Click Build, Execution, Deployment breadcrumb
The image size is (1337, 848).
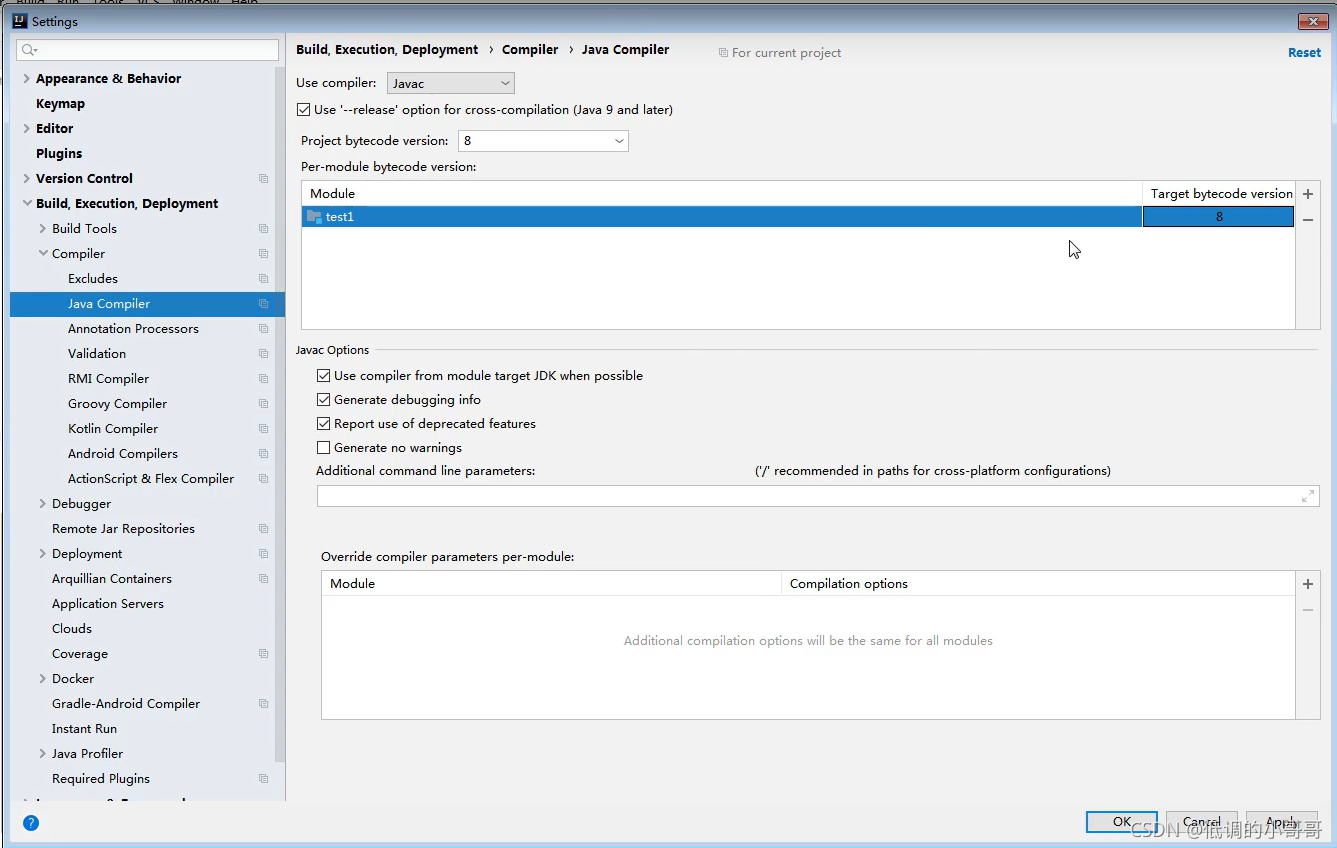coord(387,50)
